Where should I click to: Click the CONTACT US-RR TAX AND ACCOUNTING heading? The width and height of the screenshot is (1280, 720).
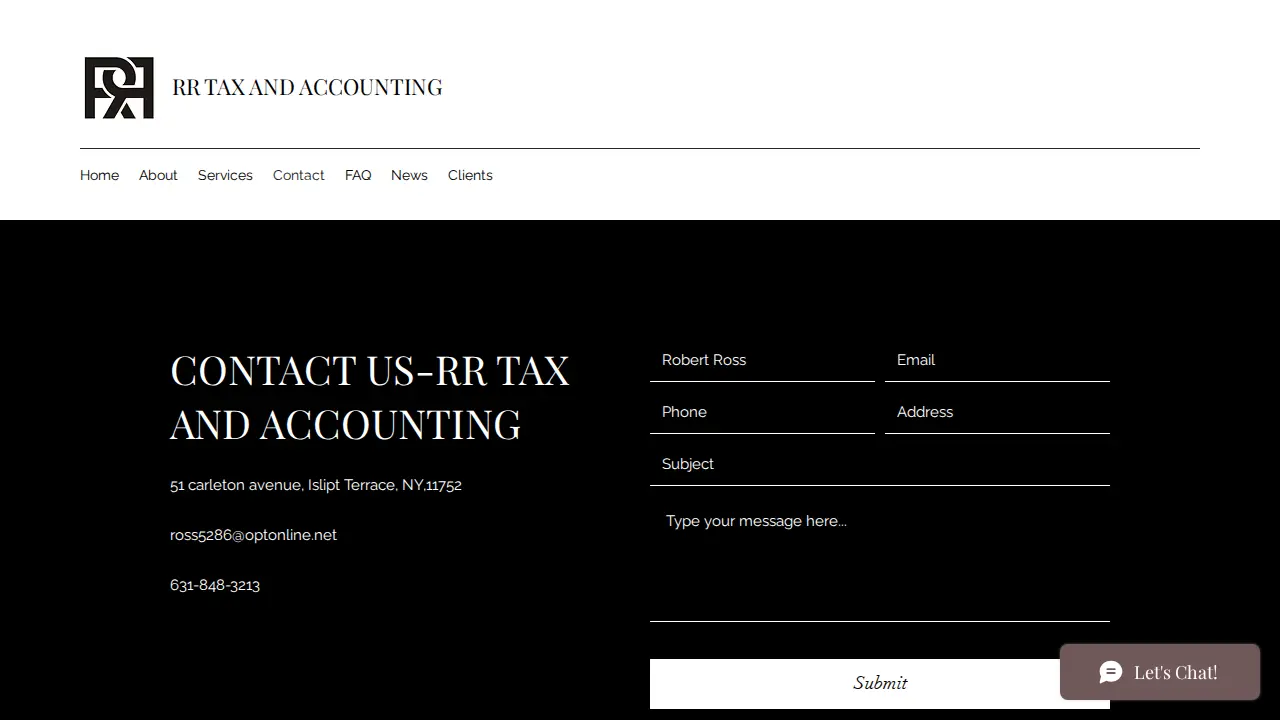[x=370, y=397]
